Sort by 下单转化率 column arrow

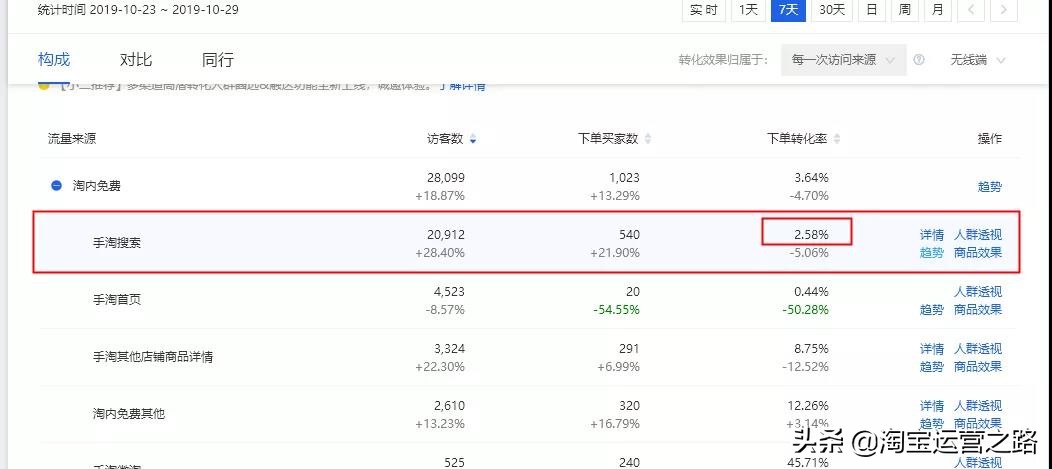tap(836, 140)
